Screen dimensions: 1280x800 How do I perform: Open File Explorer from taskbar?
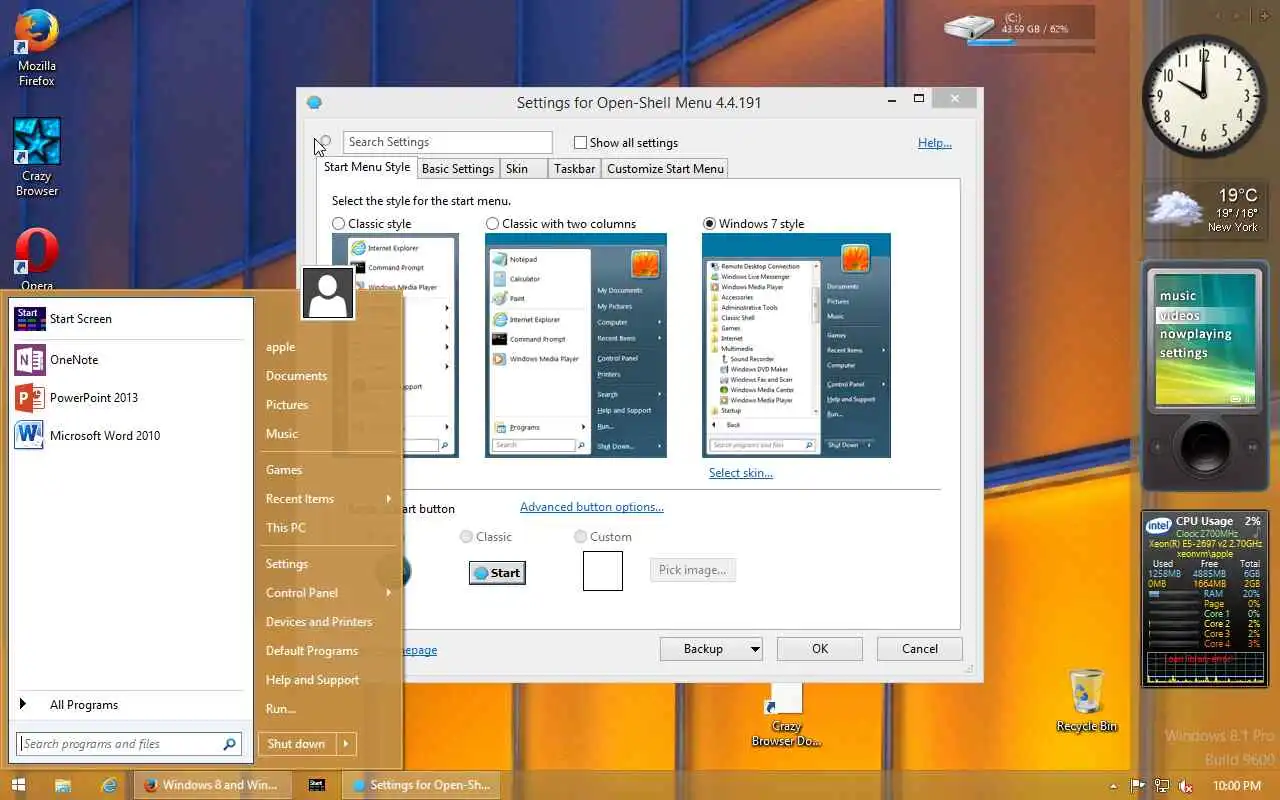coord(63,785)
